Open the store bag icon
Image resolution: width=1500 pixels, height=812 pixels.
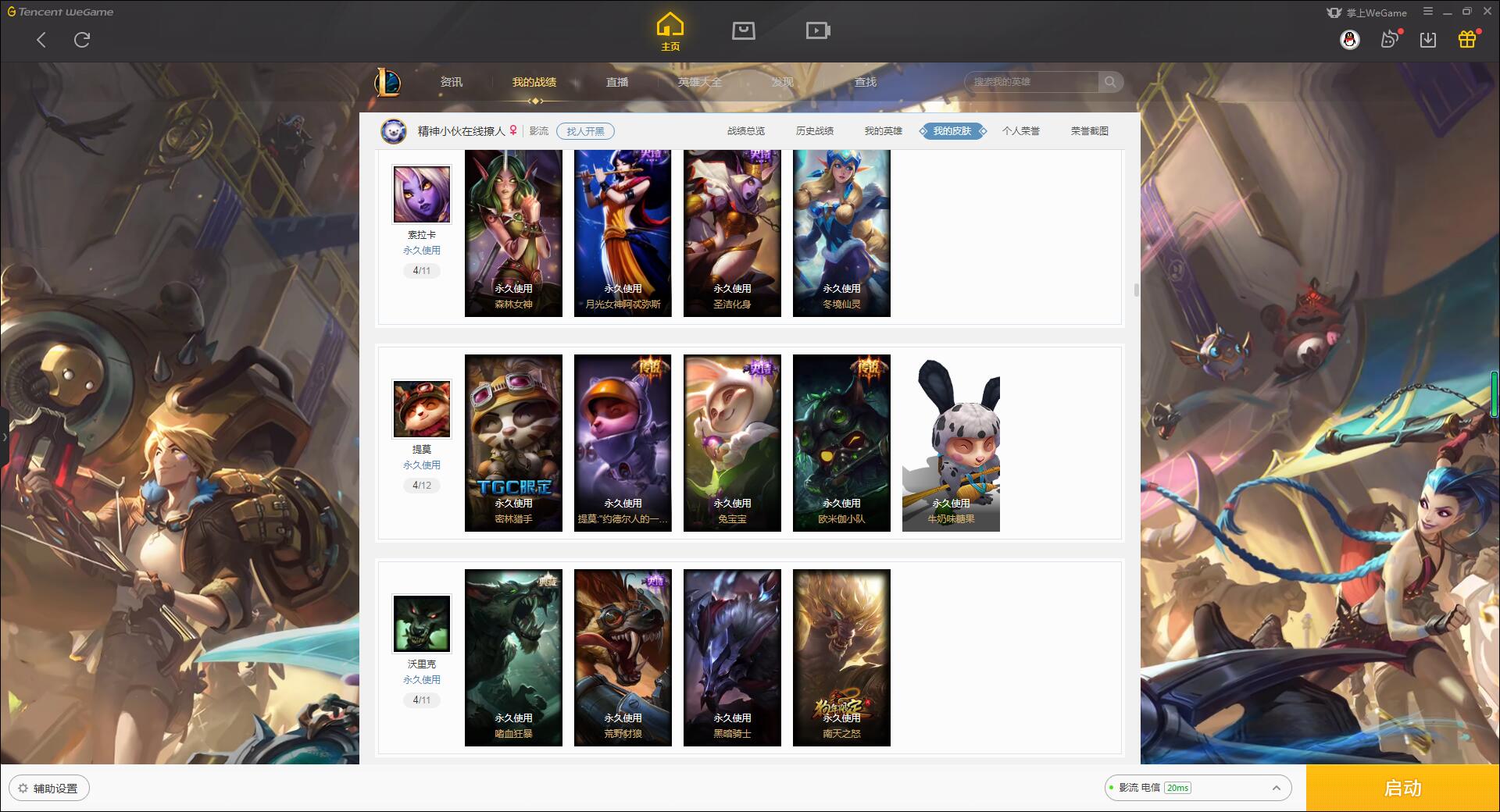[743, 31]
